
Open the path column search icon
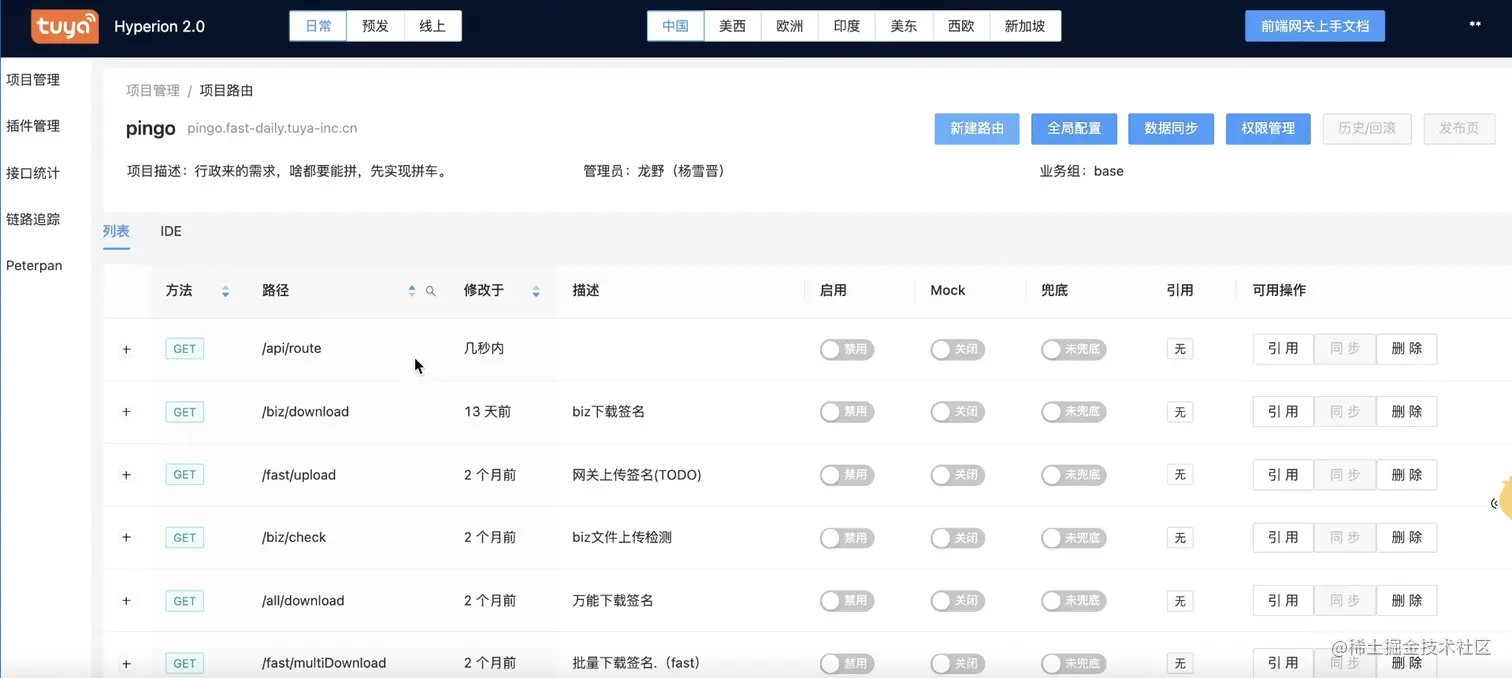click(431, 291)
